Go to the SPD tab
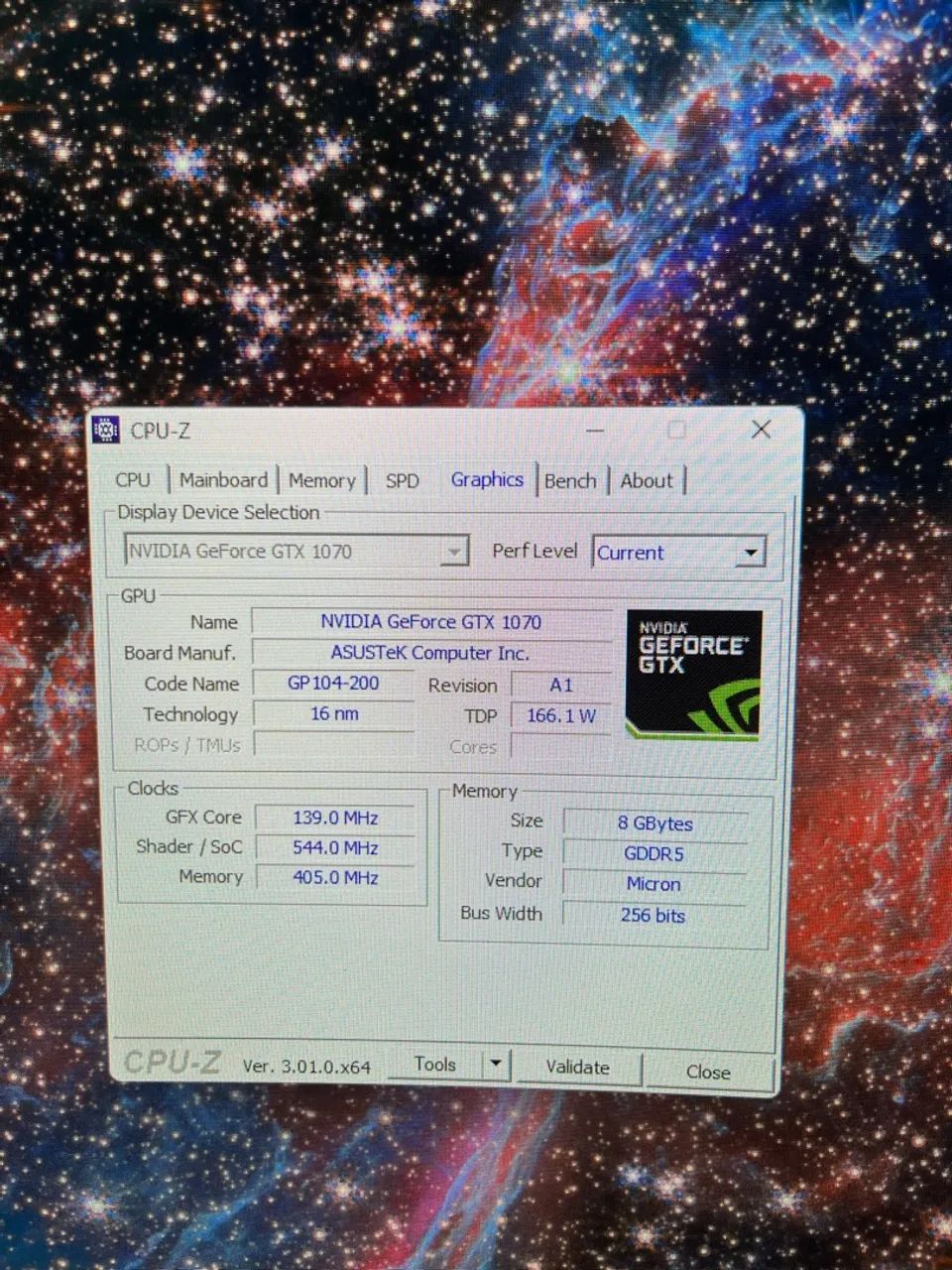 click(x=402, y=480)
